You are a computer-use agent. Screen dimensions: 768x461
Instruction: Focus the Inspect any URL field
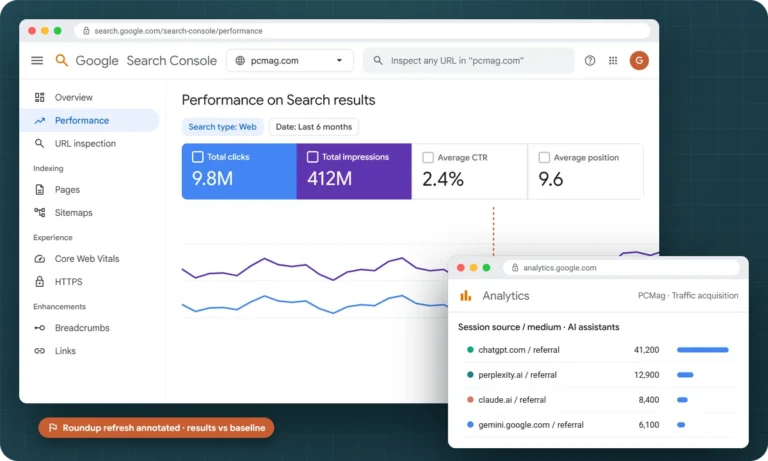coord(468,61)
